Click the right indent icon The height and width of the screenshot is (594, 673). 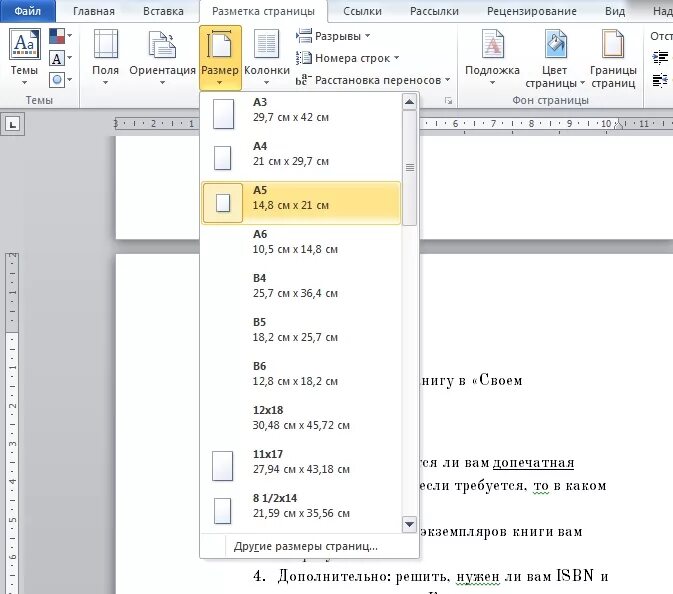point(660,80)
